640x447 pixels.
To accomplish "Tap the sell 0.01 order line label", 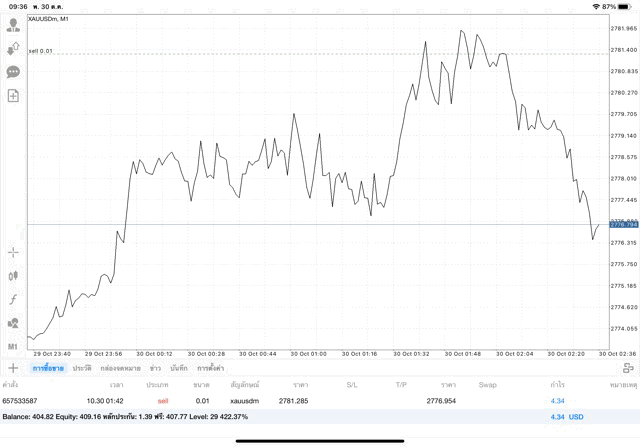I will point(41,51).
